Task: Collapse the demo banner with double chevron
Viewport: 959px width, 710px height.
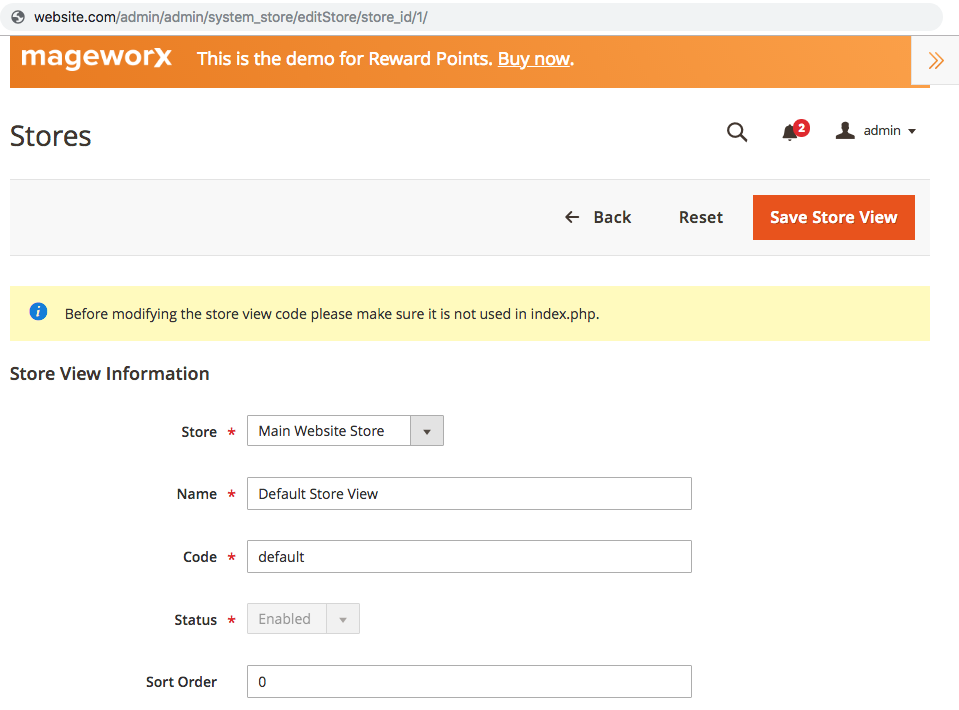Action: [x=935, y=61]
